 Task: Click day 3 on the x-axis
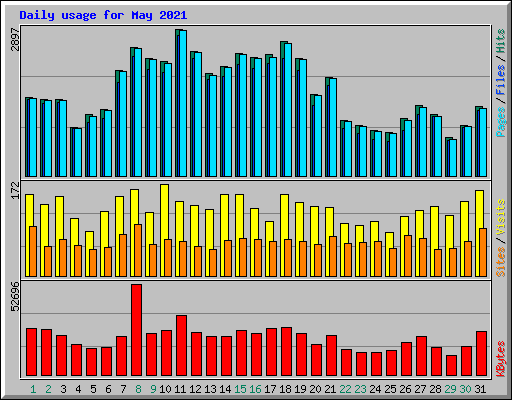[63, 389]
